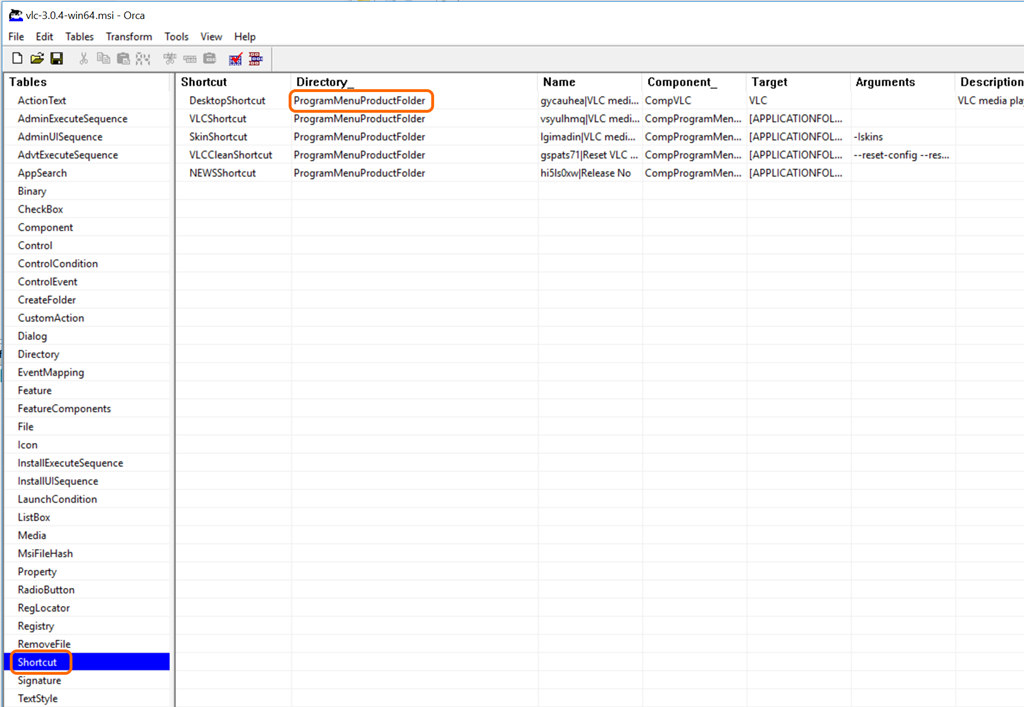This screenshot has width=1024, height=707.
Task: Open the Tools menu
Action: point(176,37)
